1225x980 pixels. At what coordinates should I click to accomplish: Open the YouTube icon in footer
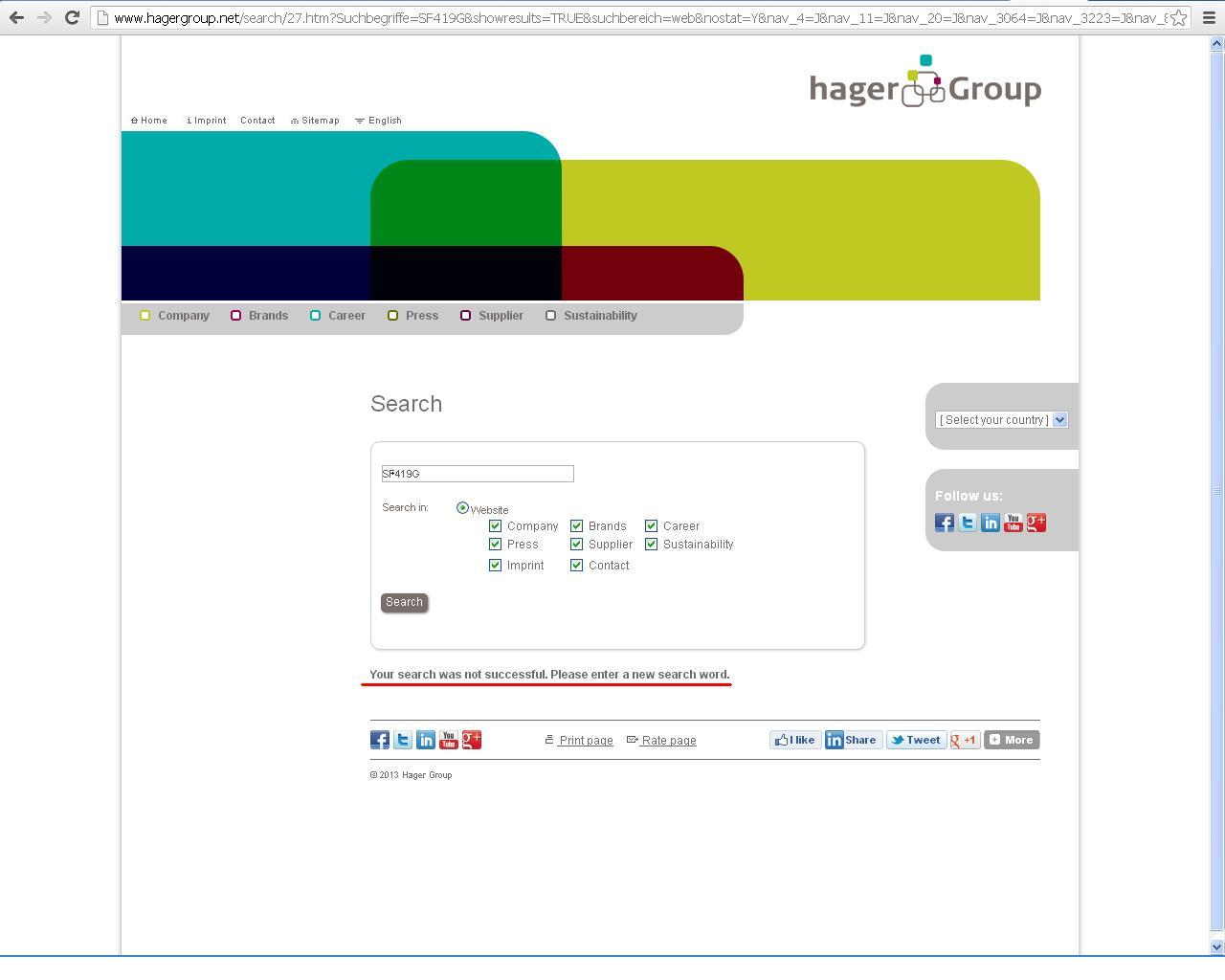coord(449,740)
